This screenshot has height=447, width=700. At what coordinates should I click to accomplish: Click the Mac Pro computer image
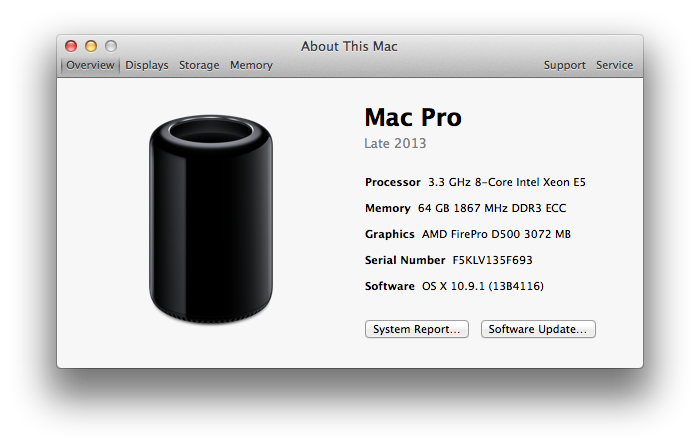(211, 219)
